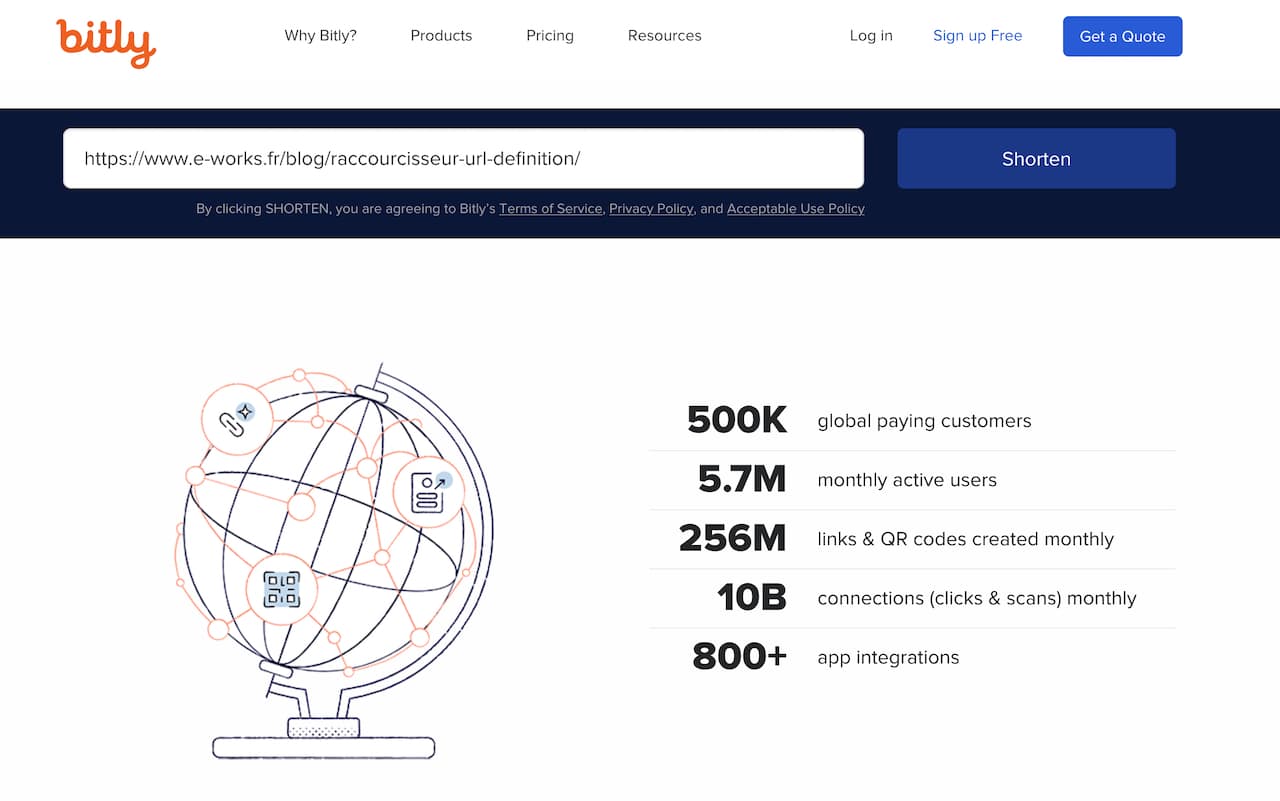Focus the URL input field

(x=463, y=158)
